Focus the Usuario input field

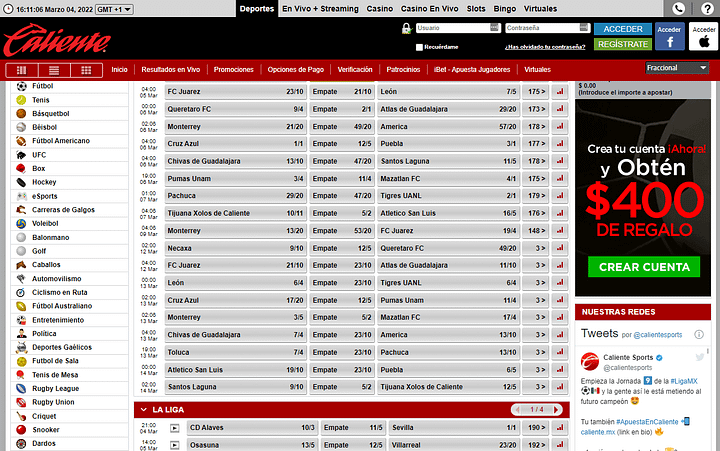pos(458,28)
